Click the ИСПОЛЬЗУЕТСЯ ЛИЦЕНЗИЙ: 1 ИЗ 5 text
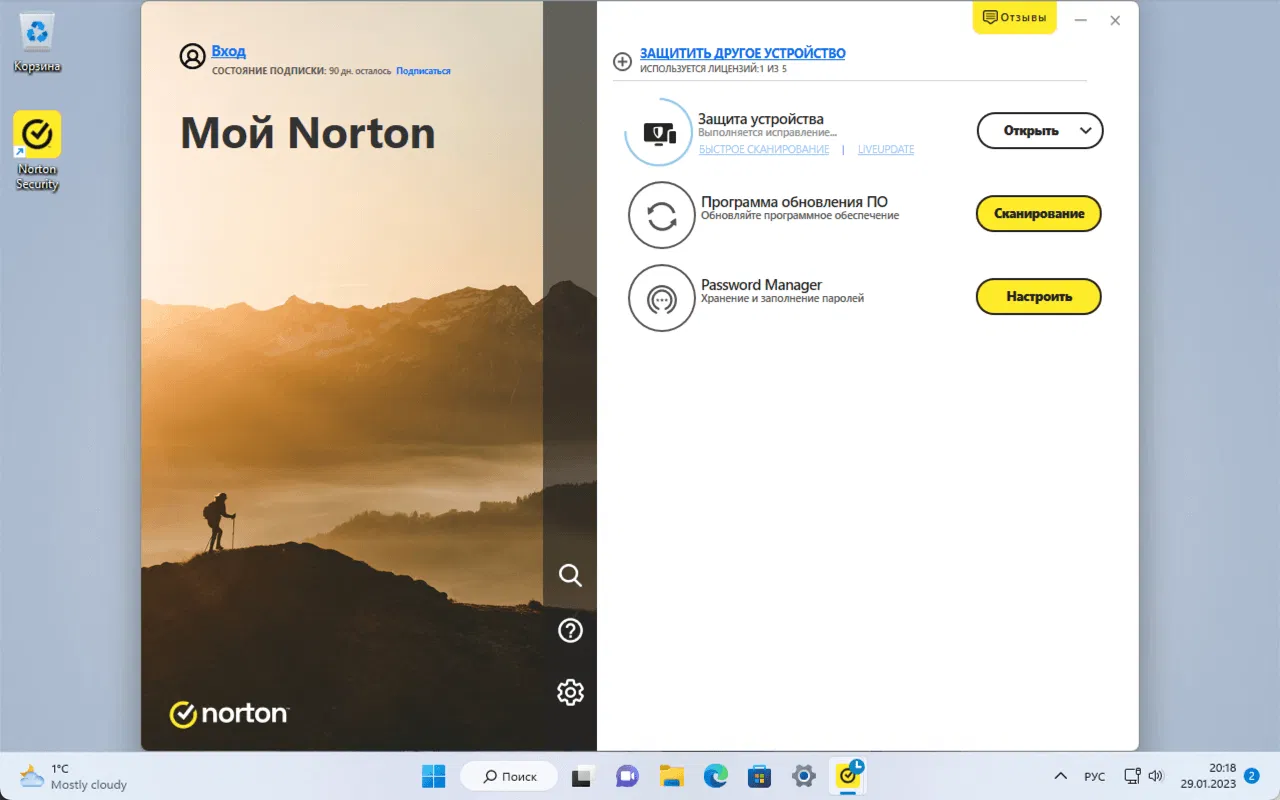 pyautogui.click(x=713, y=69)
